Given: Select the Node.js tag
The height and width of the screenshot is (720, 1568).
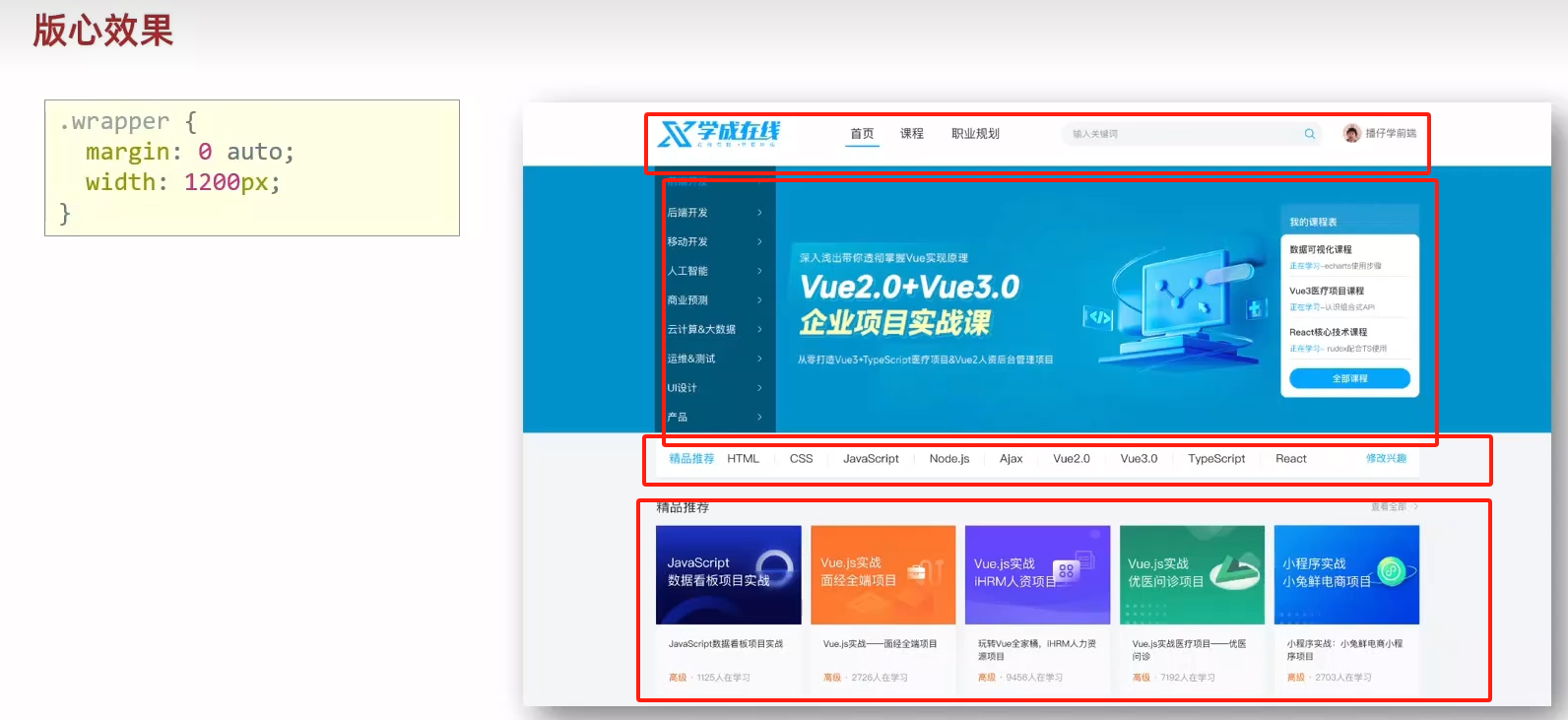Looking at the screenshot, I should coord(949,459).
